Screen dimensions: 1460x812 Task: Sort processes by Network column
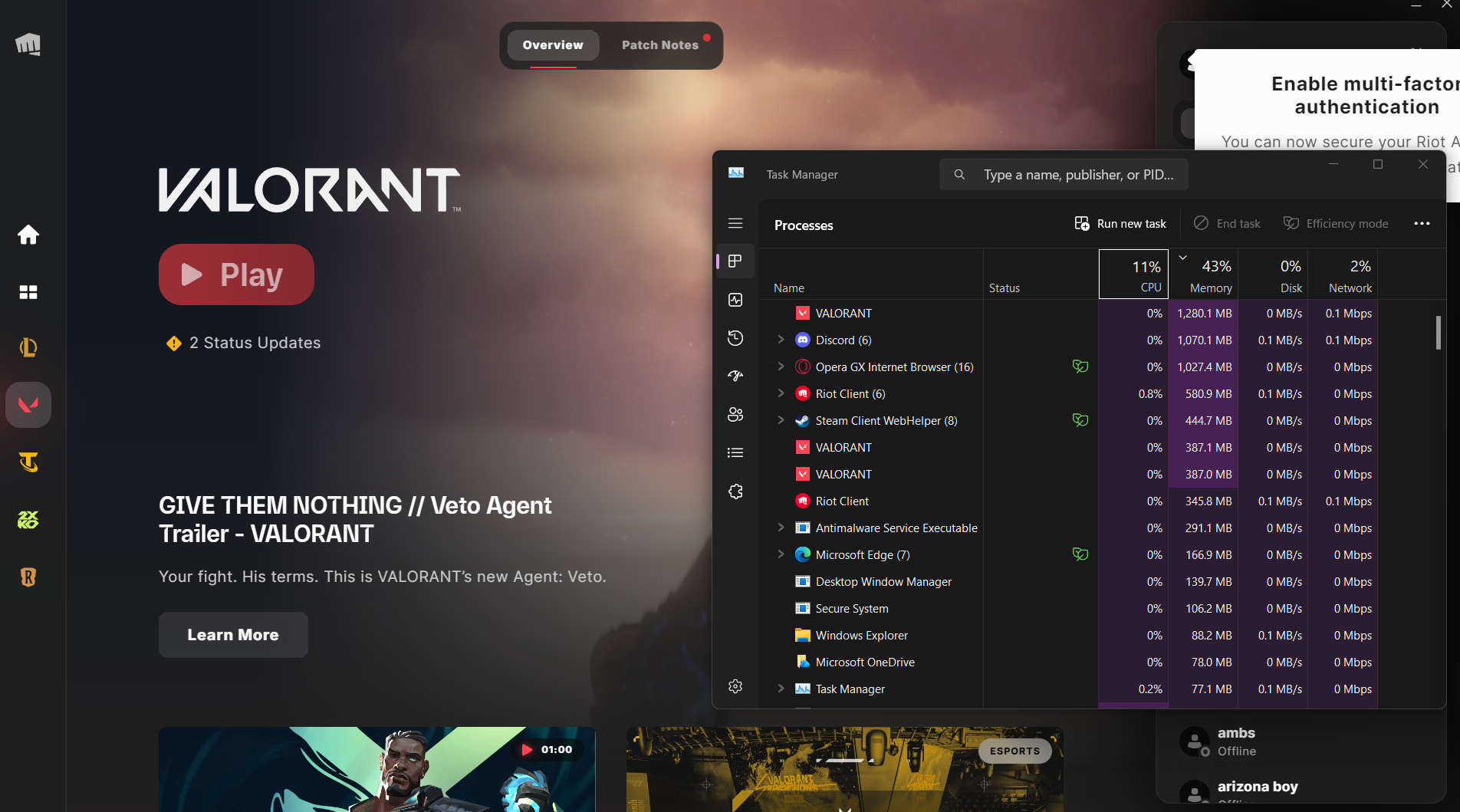[x=1343, y=274]
